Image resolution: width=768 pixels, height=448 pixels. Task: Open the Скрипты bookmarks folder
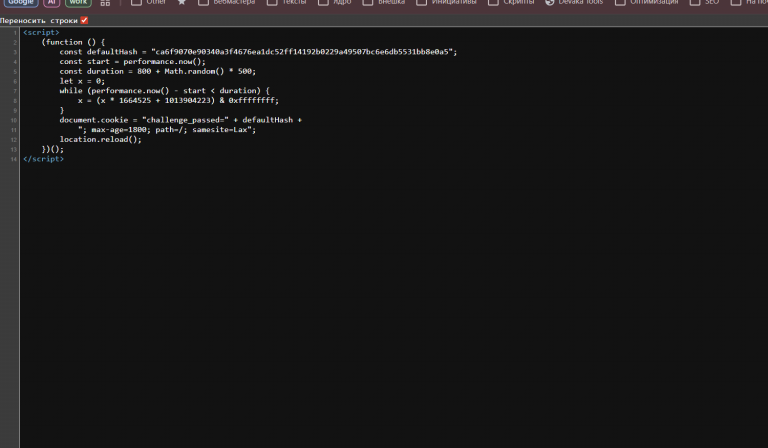click(x=512, y=2)
